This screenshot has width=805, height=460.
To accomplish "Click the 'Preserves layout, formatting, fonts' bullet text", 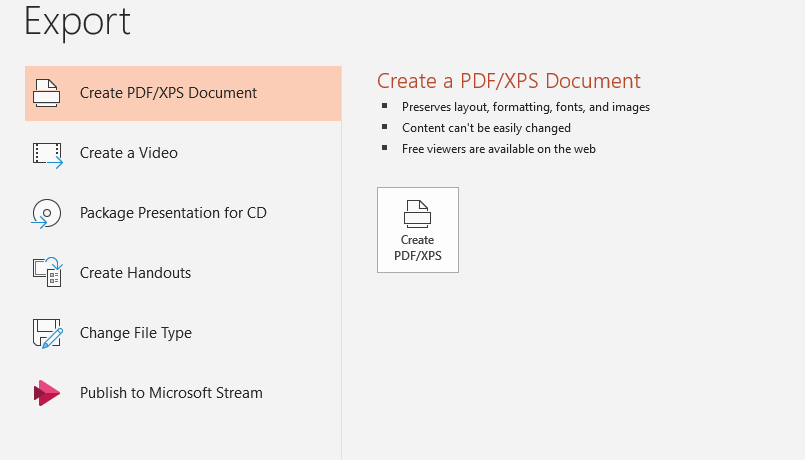I will [x=526, y=107].
